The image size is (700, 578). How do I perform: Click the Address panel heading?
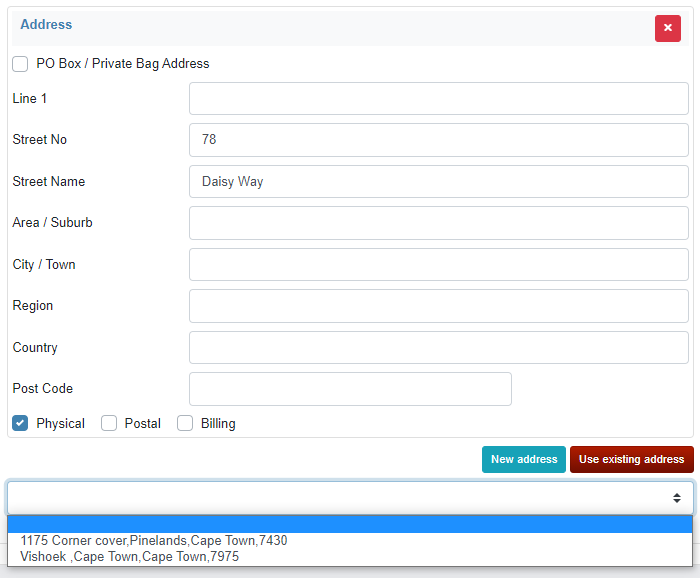(46, 25)
